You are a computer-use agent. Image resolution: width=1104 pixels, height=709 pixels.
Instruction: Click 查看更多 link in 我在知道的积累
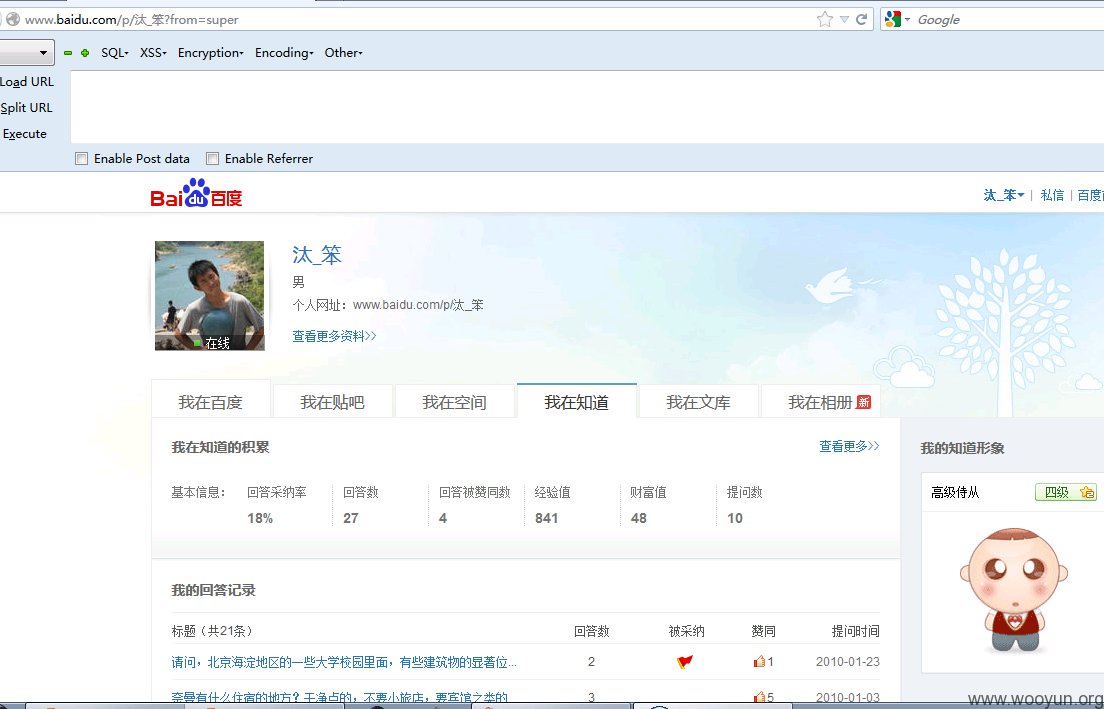coord(849,446)
